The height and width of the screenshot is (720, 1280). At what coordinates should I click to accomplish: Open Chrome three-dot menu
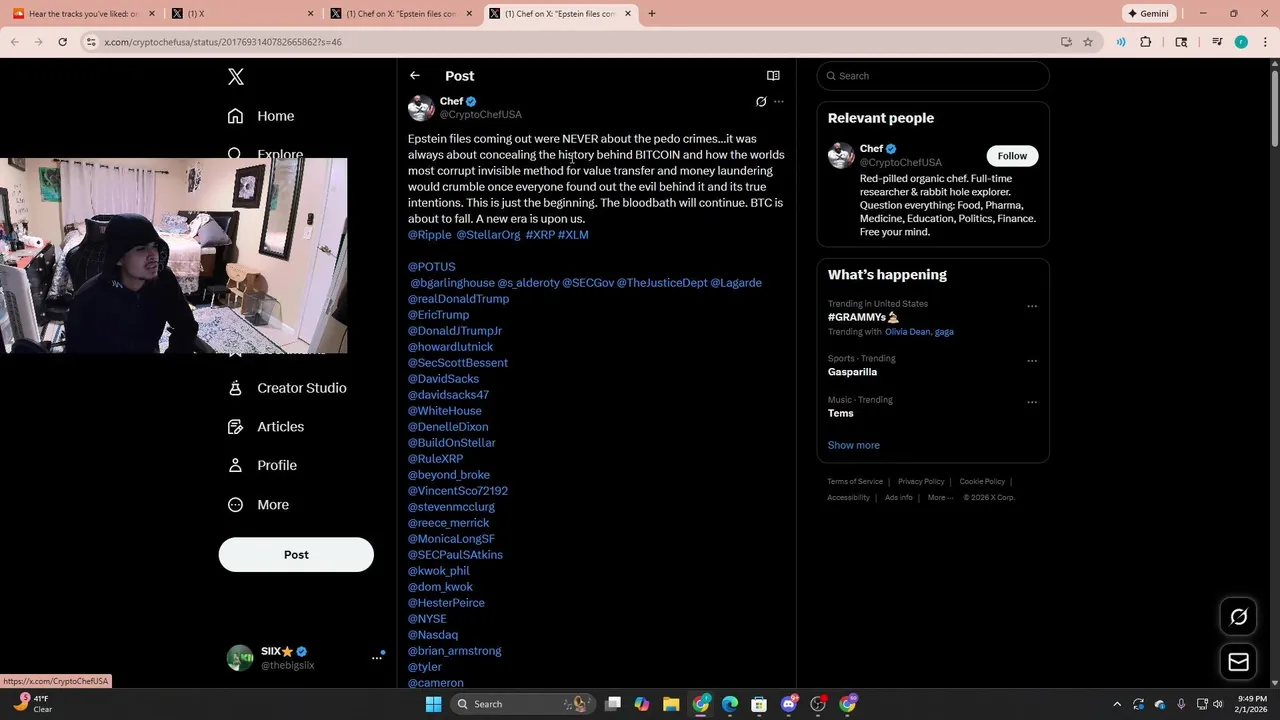[x=1264, y=42]
